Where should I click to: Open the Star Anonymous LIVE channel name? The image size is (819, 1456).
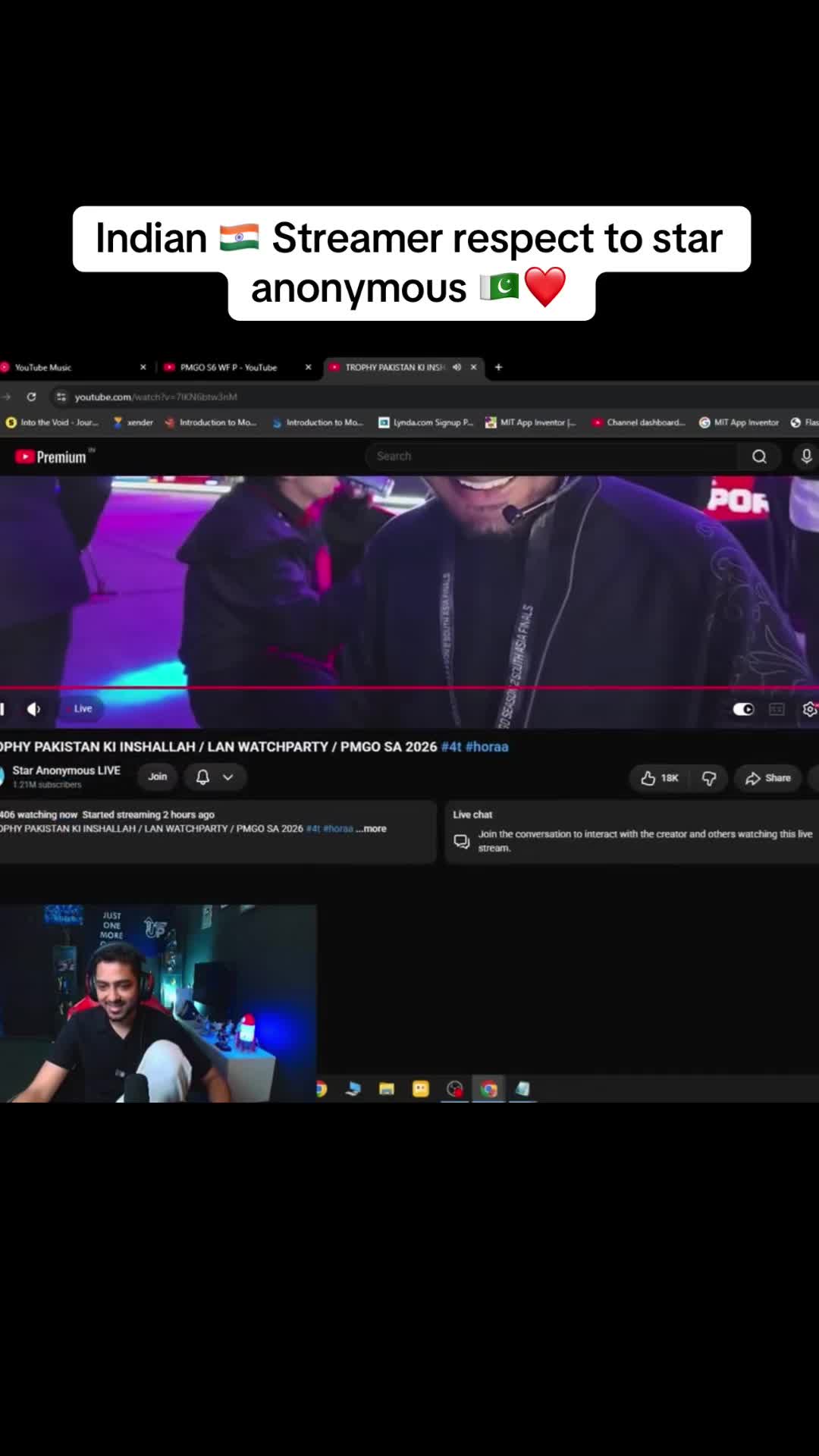(66, 770)
